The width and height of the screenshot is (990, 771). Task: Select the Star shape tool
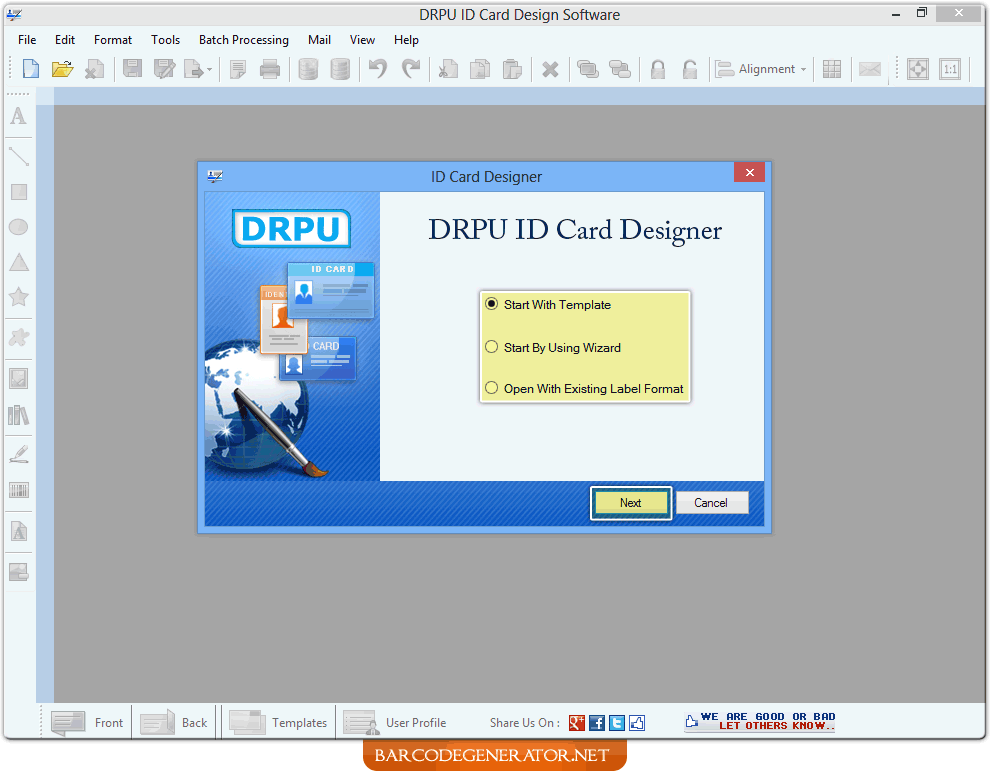[19, 297]
